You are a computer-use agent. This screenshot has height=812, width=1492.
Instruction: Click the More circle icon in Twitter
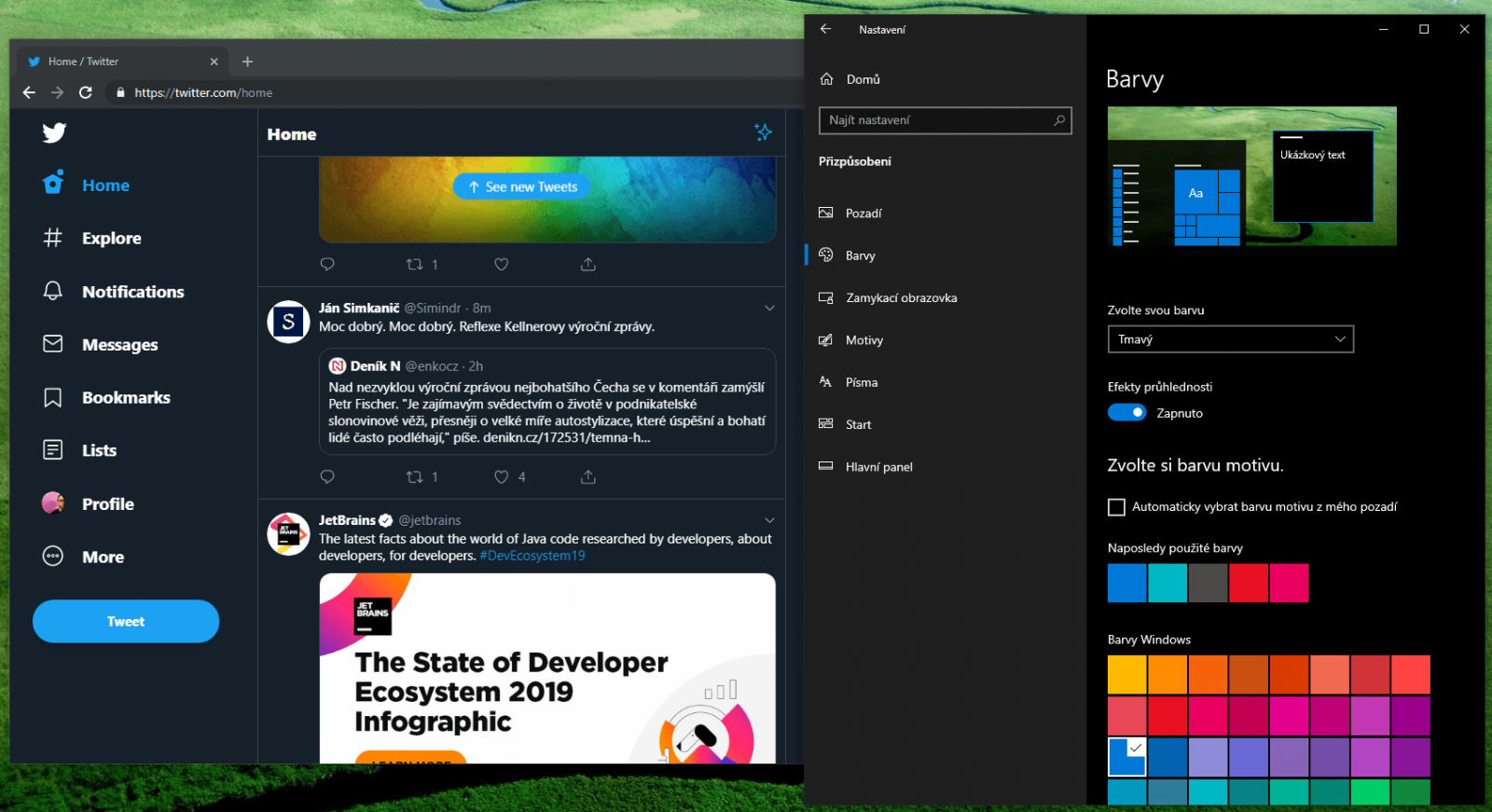click(x=53, y=557)
